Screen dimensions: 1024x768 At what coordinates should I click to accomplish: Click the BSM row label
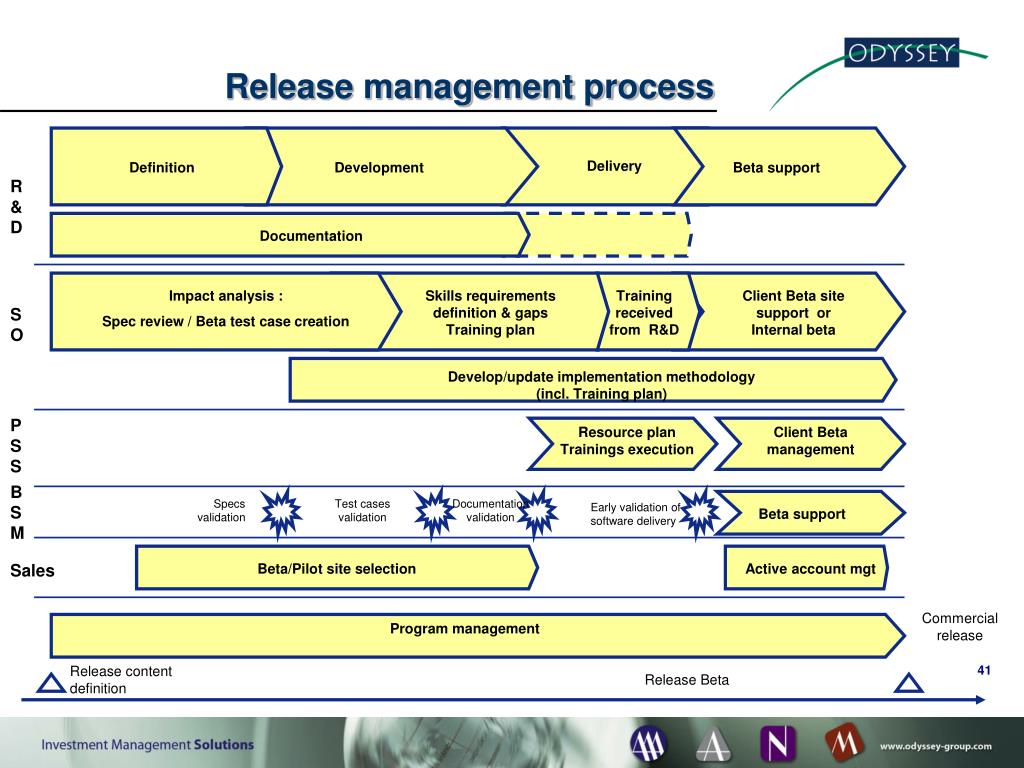point(17,513)
